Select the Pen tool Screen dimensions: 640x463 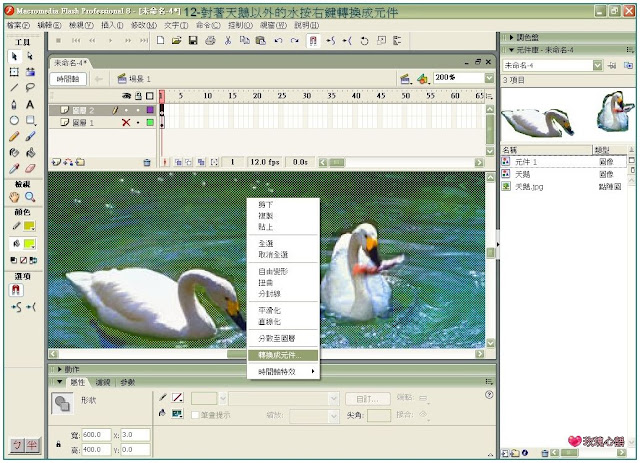tap(14, 104)
